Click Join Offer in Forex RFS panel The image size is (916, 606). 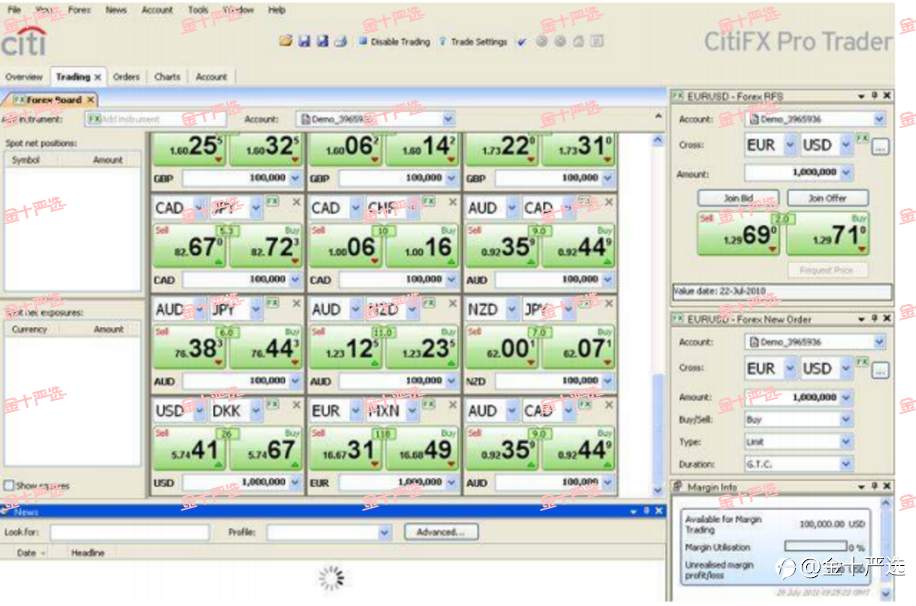click(828, 198)
